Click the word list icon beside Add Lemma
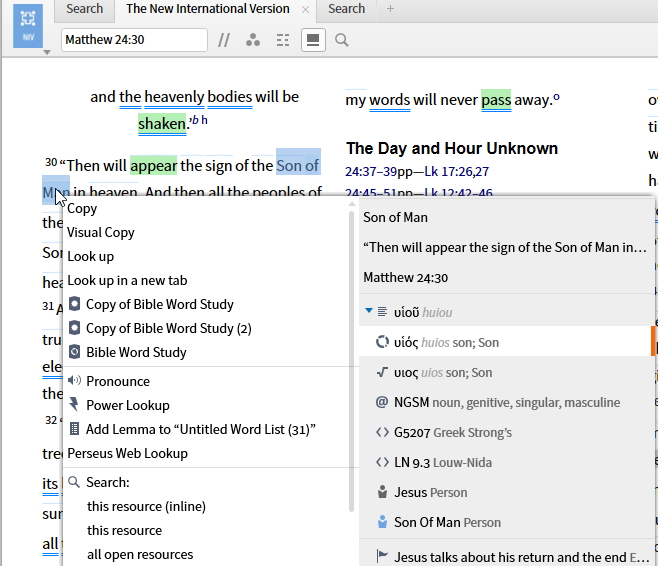Image resolution: width=658 pixels, height=566 pixels. coord(74,429)
